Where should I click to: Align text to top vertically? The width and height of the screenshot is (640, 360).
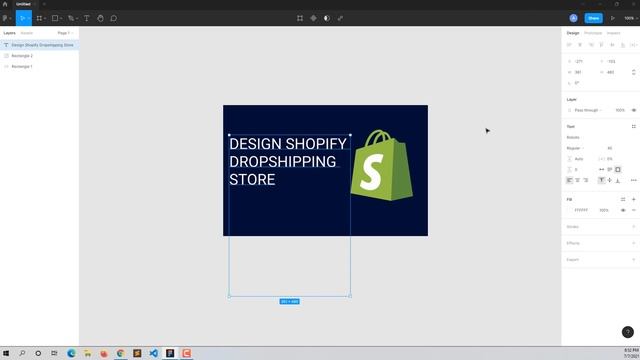pyautogui.click(x=602, y=180)
